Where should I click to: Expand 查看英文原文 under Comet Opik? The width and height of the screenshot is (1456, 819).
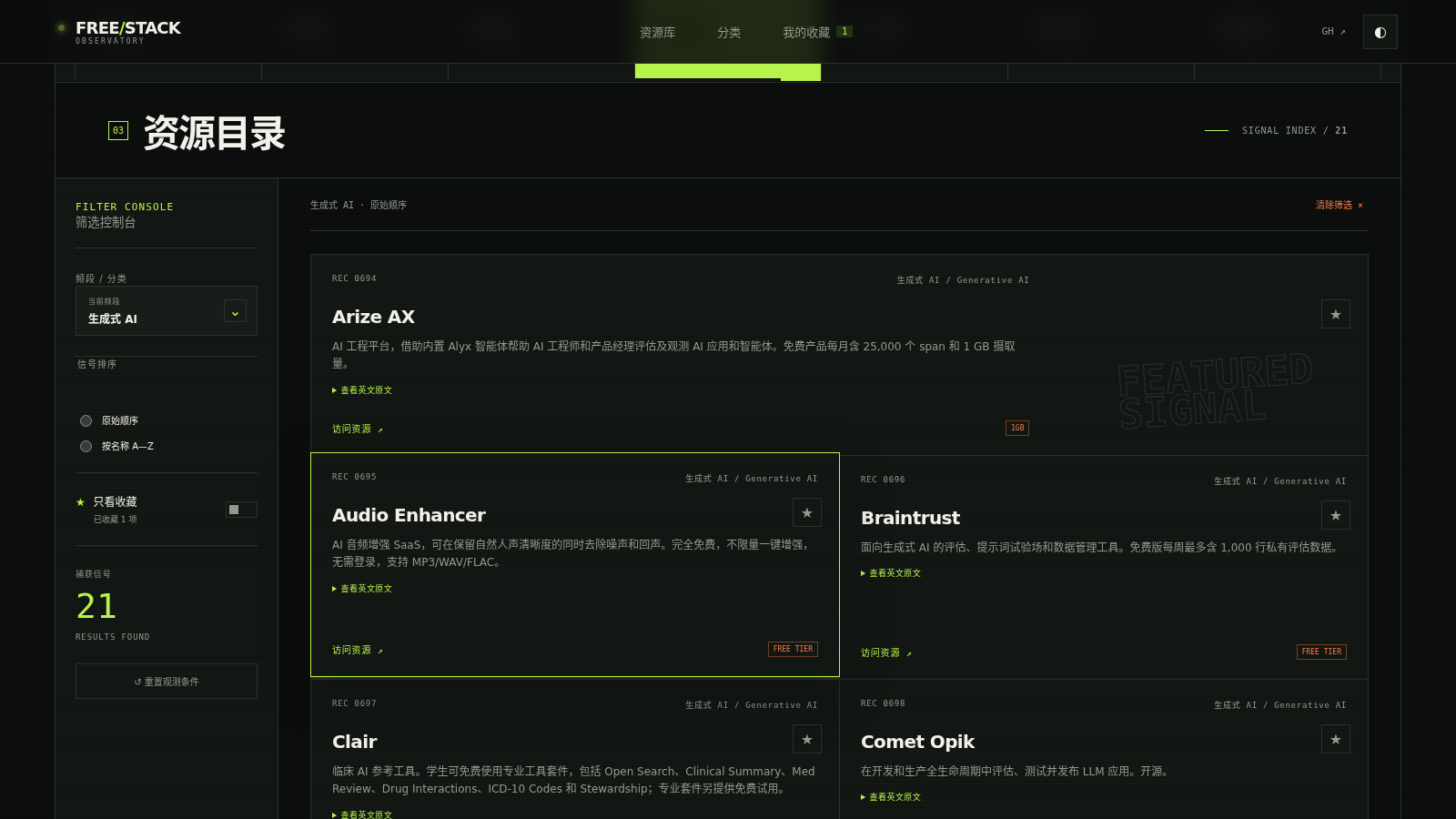coord(891,797)
